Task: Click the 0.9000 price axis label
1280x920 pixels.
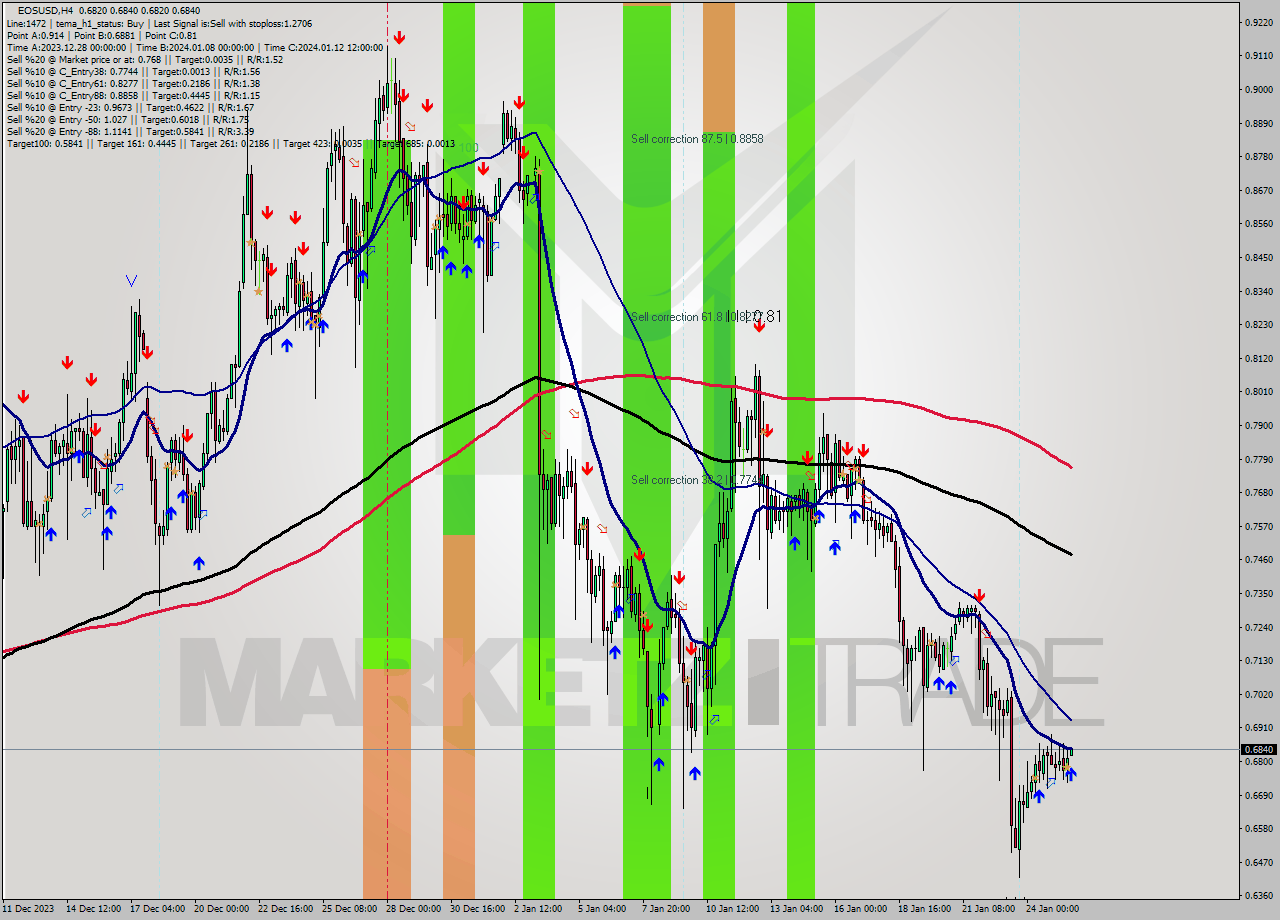Action: pos(1259,90)
